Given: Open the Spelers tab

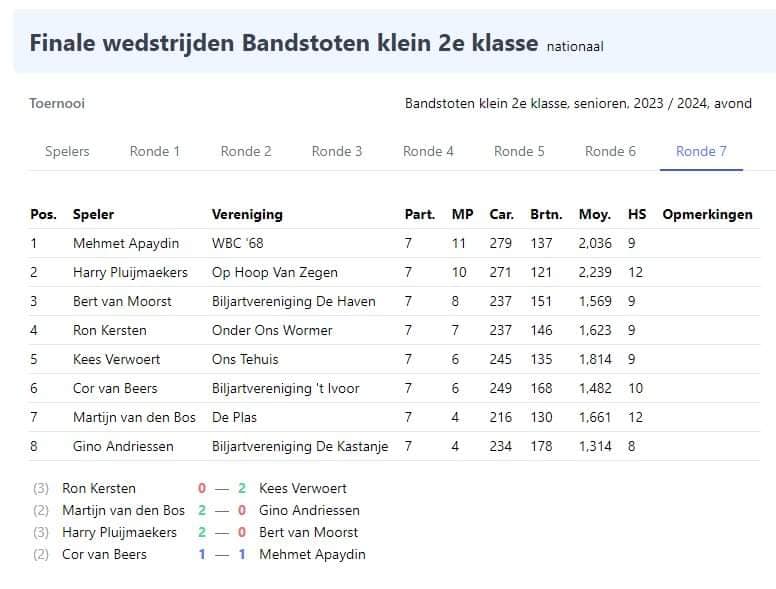Looking at the screenshot, I should coord(67,151).
